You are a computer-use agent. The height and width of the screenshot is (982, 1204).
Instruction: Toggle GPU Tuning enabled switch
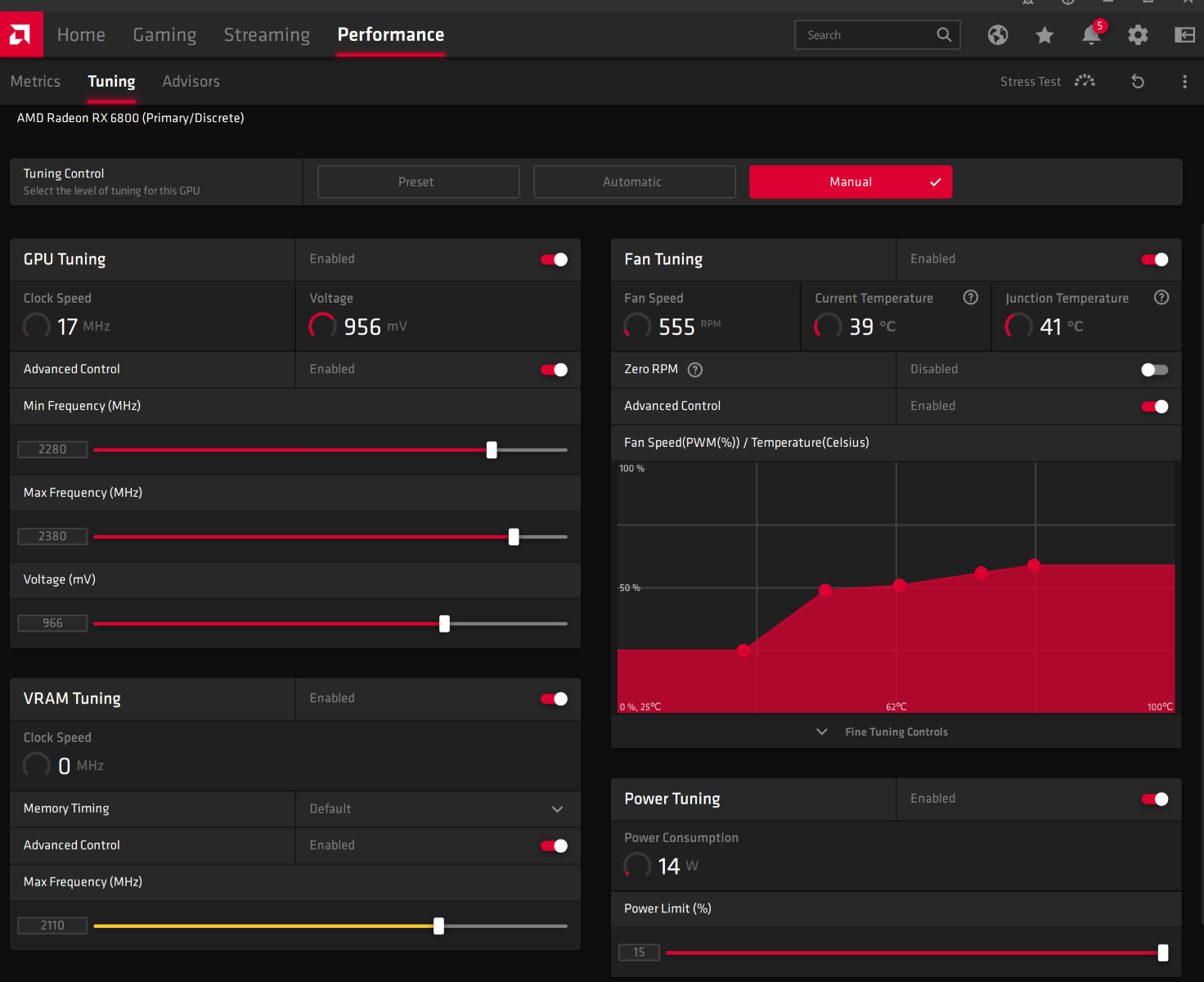tap(555, 259)
